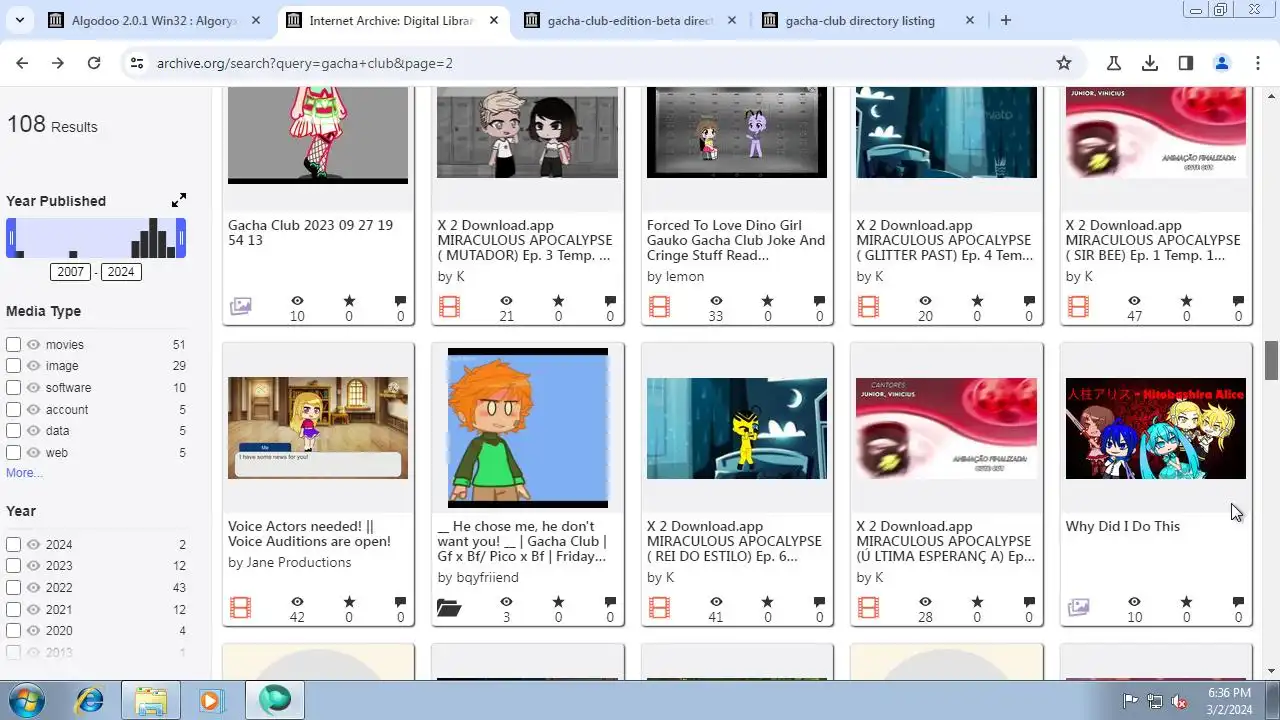Bookmark this page with the star icon
The height and width of the screenshot is (720, 1280).
pyautogui.click(x=1064, y=63)
